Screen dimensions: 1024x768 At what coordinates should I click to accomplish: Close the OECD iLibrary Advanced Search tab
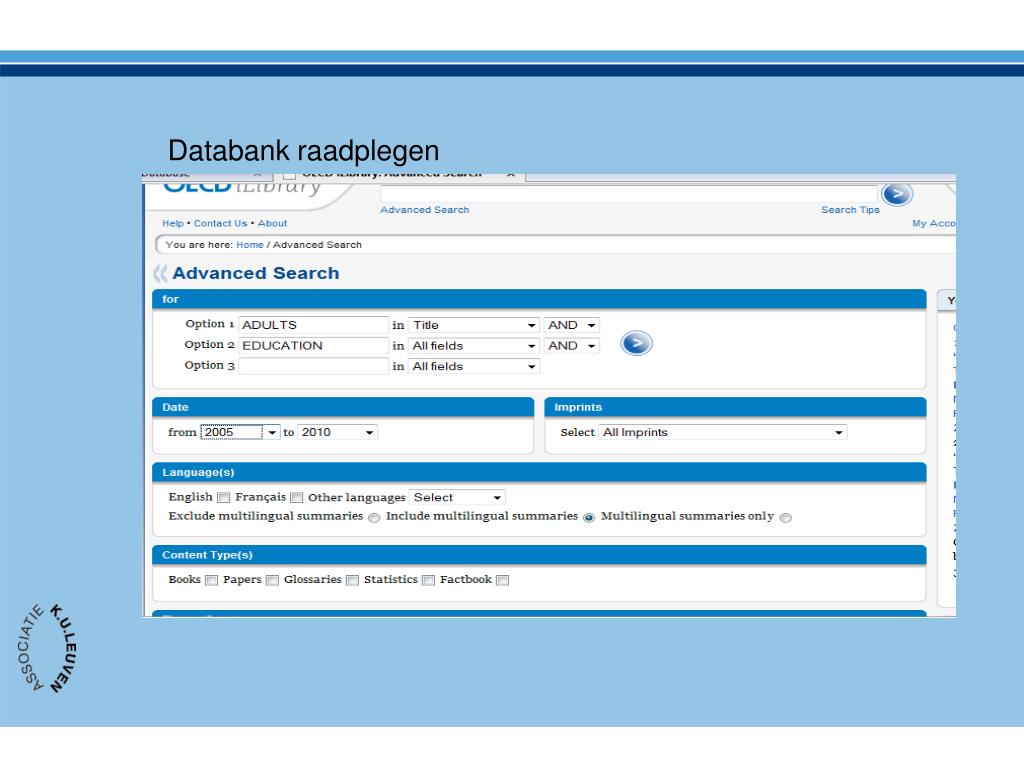click(511, 175)
